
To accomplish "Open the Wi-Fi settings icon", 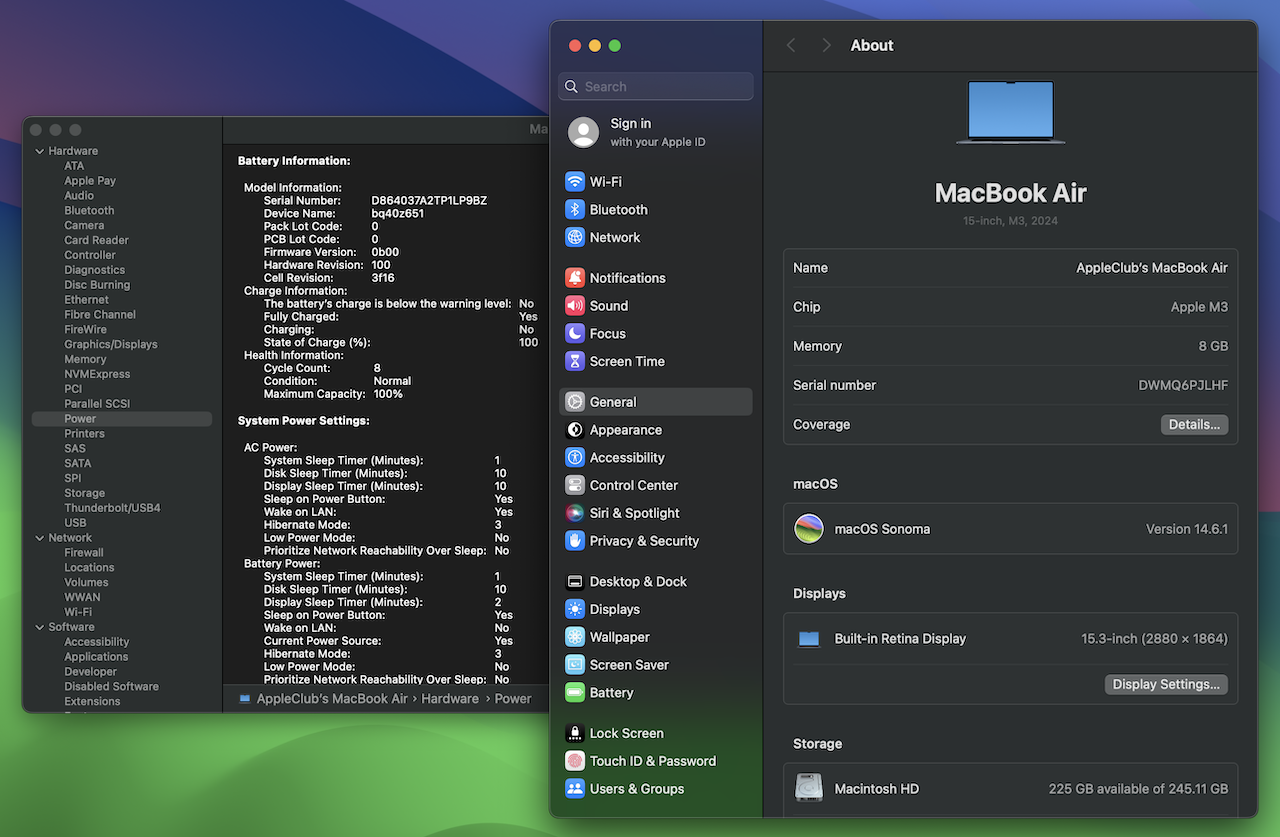I will [575, 182].
